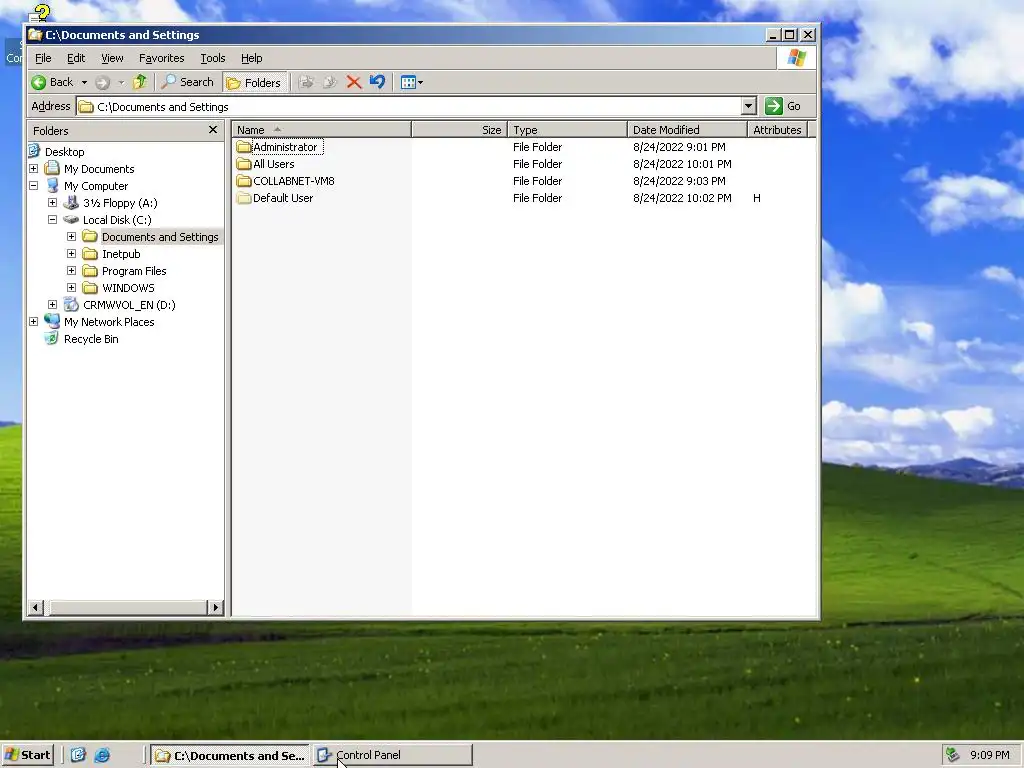Image resolution: width=1024 pixels, height=768 pixels.
Task: Sort by the Attributes column header
Action: point(778,130)
